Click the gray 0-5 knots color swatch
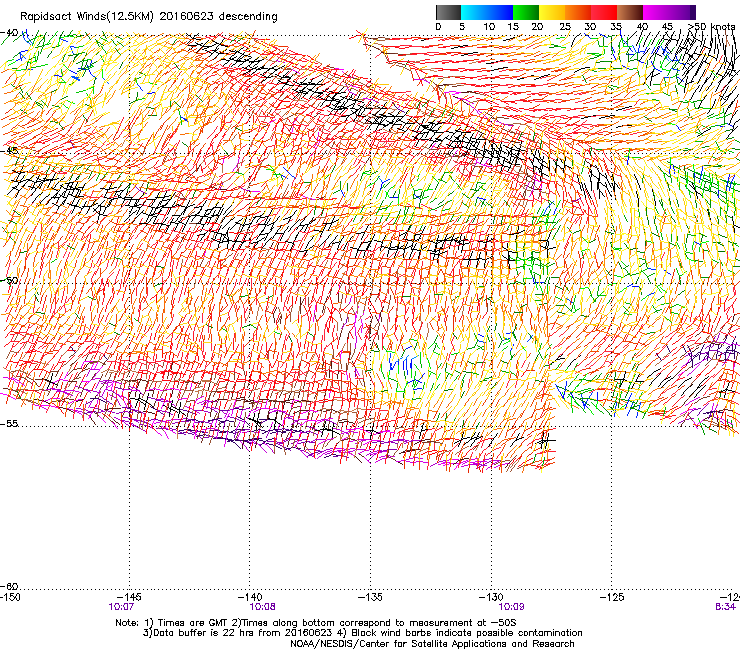The width and height of the screenshot is (740, 650). pos(448,12)
